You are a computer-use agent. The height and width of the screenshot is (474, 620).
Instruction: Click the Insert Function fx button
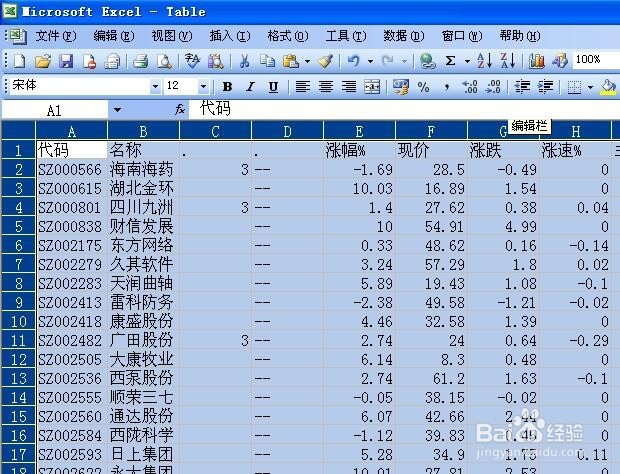(180, 109)
